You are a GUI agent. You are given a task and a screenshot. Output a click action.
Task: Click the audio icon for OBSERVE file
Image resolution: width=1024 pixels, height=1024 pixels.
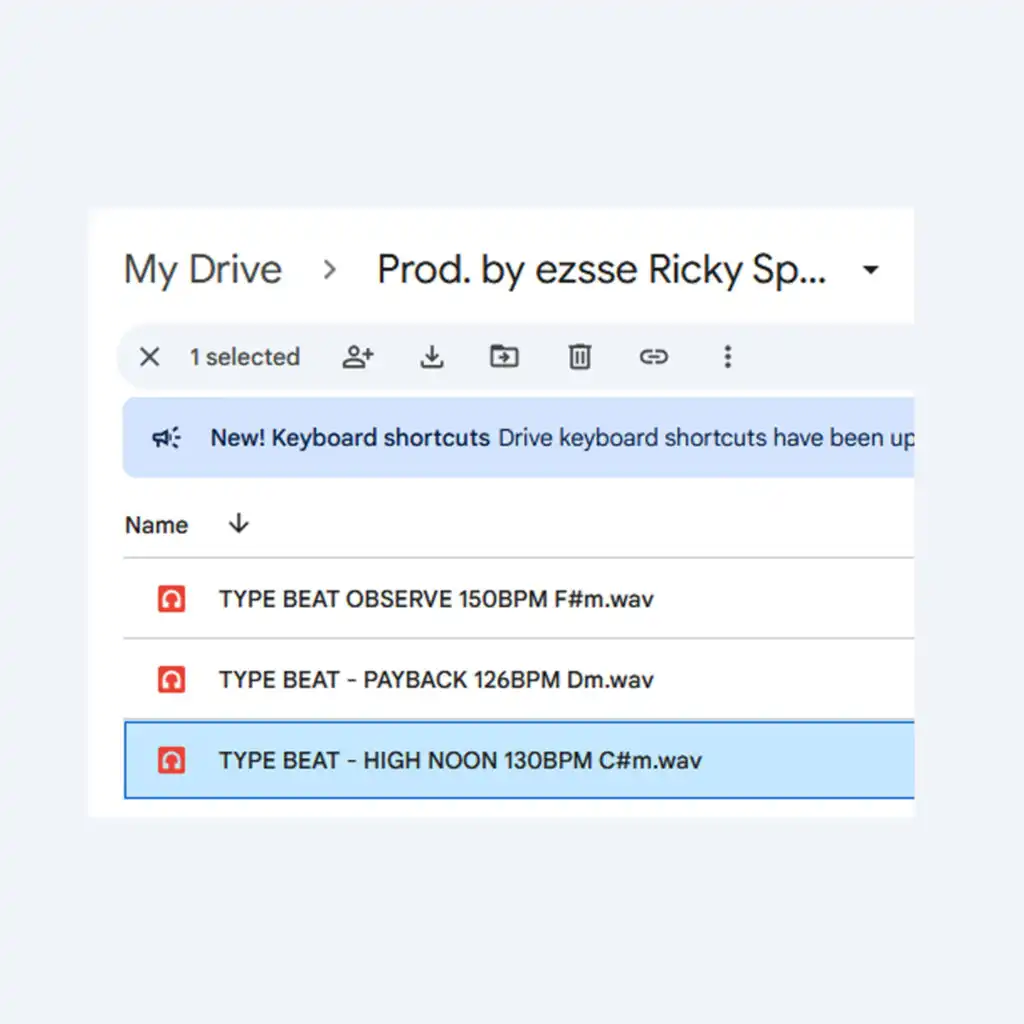pos(172,599)
